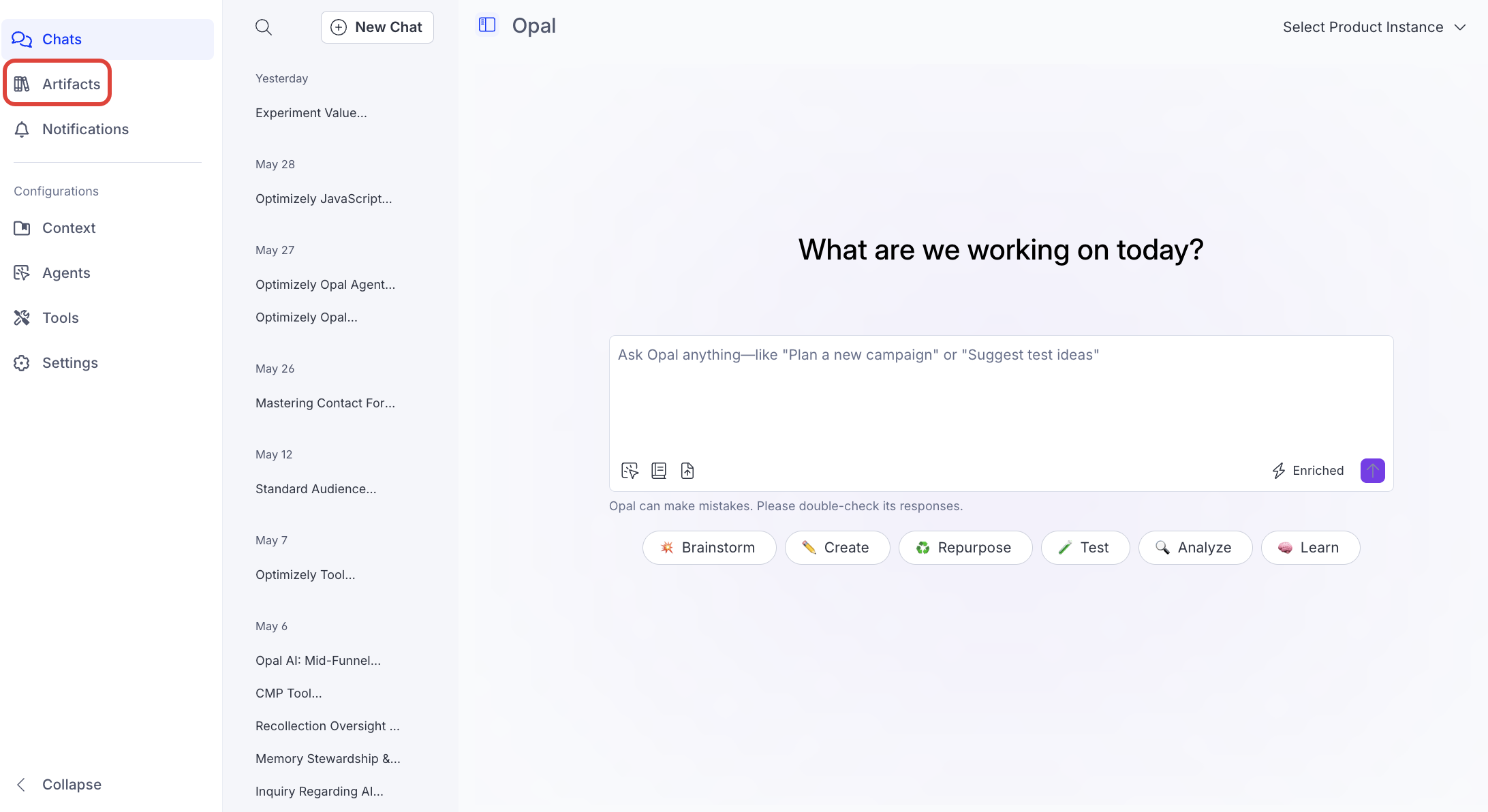This screenshot has width=1488, height=812.
Task: Click the lightning bolt Enriched icon
Action: point(1279,471)
